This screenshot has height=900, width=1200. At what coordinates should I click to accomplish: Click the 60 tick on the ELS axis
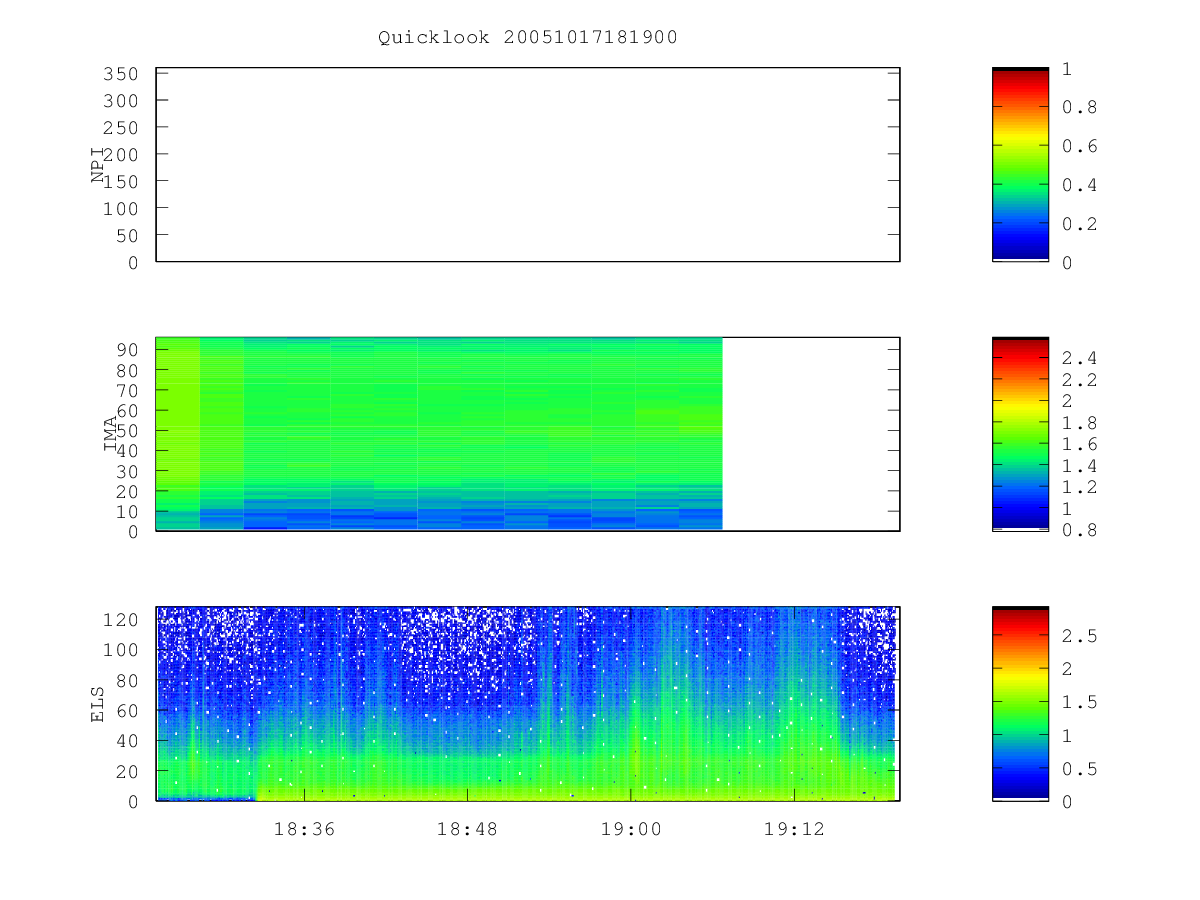coord(130,711)
